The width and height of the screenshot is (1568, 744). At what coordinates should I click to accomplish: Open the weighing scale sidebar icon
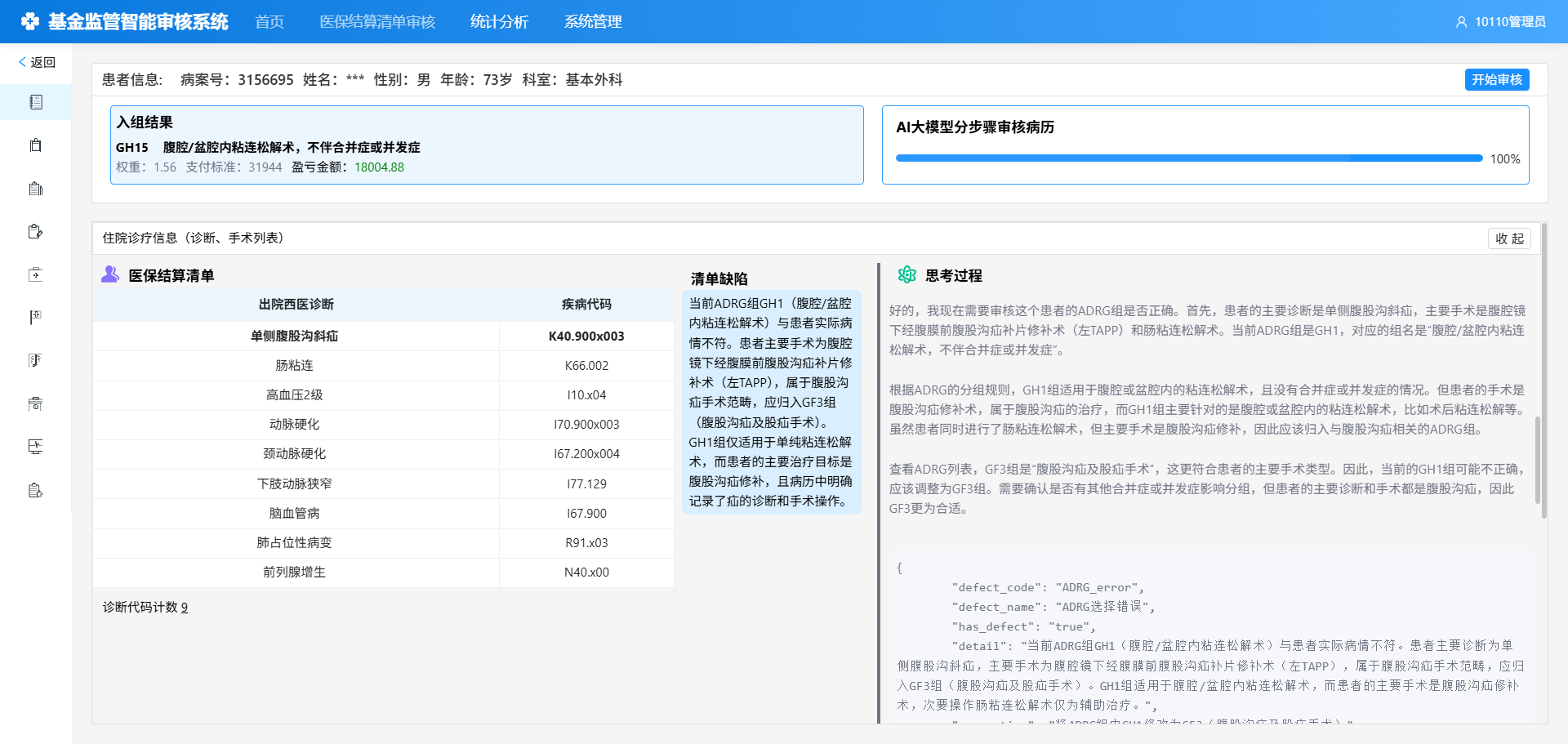point(35,404)
